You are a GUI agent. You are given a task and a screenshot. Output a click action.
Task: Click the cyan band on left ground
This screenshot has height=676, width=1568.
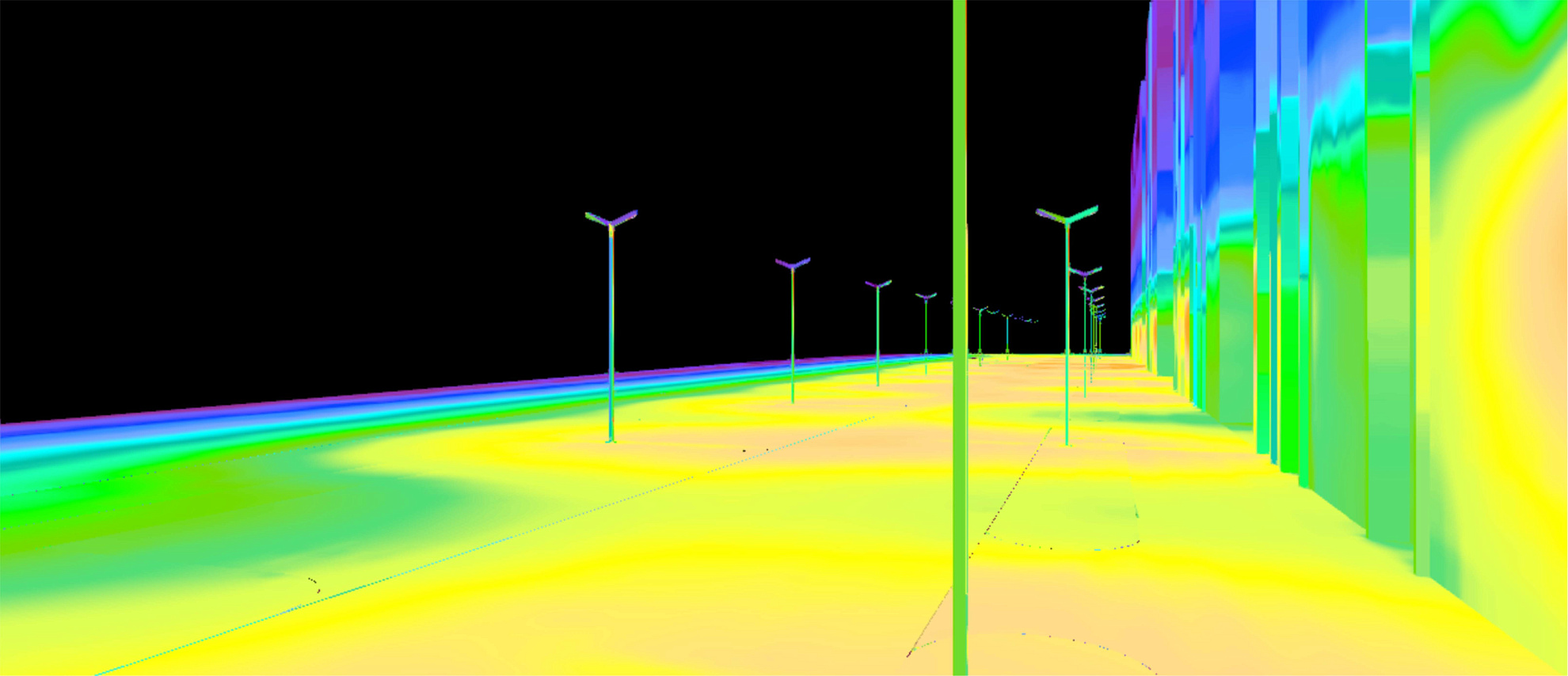pyautogui.click(x=158, y=451)
